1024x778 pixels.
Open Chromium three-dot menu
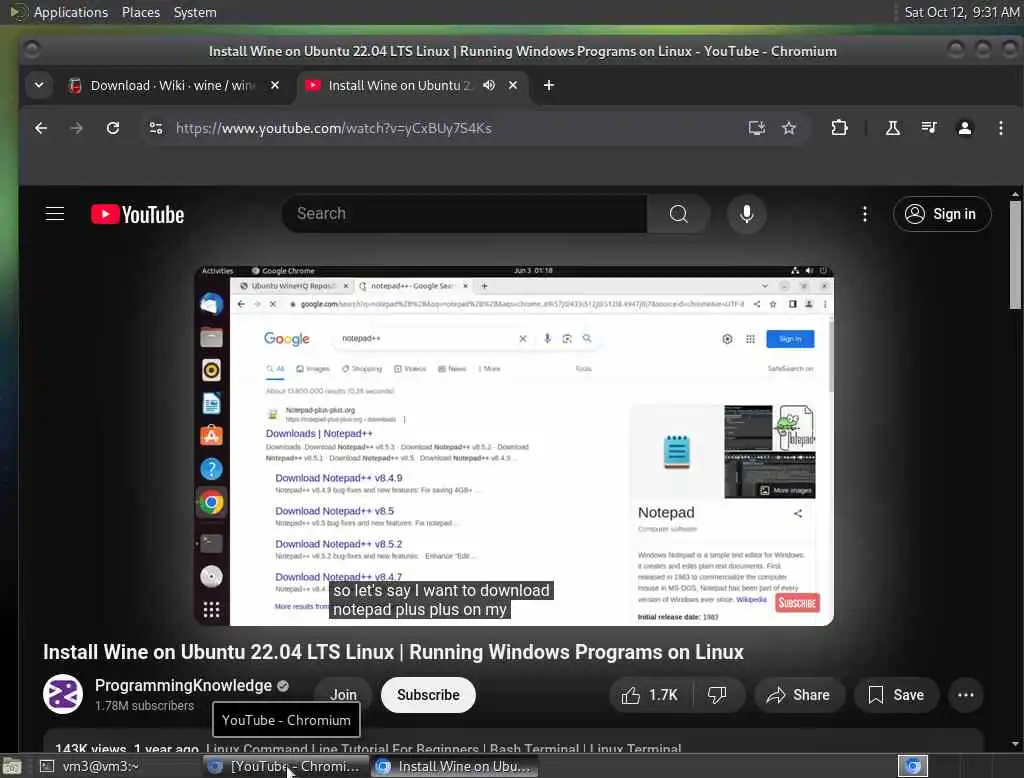click(x=1000, y=128)
